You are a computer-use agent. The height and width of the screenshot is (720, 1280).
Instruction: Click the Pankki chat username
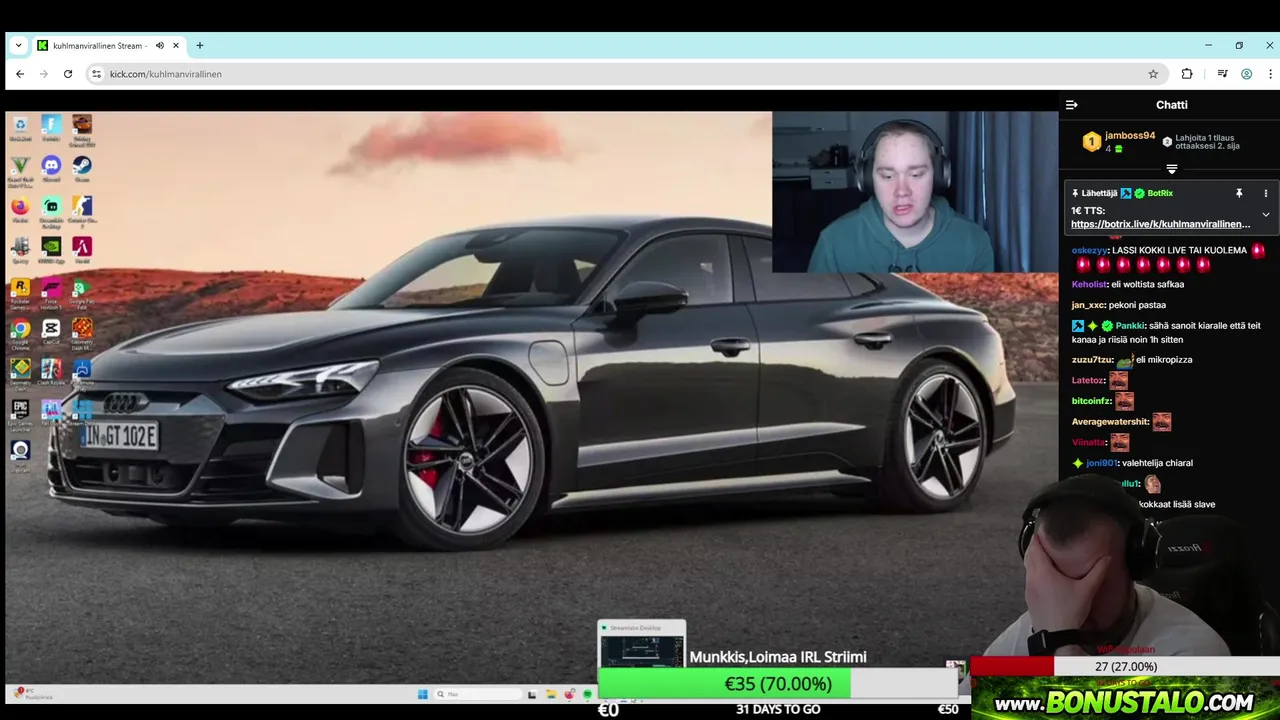click(x=1130, y=325)
